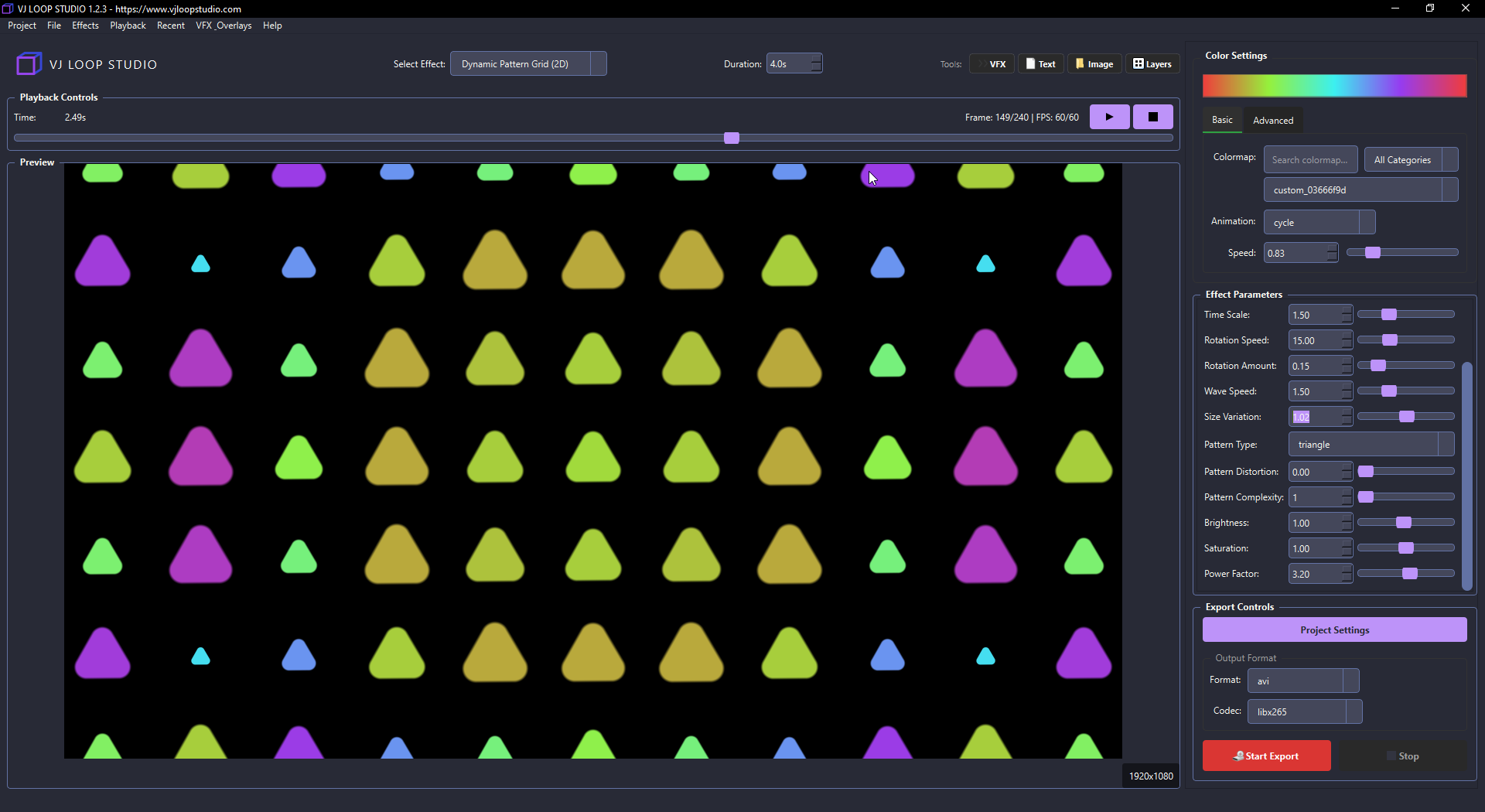Click the export Stop button
Image resolution: width=1485 pixels, height=812 pixels.
[1402, 756]
